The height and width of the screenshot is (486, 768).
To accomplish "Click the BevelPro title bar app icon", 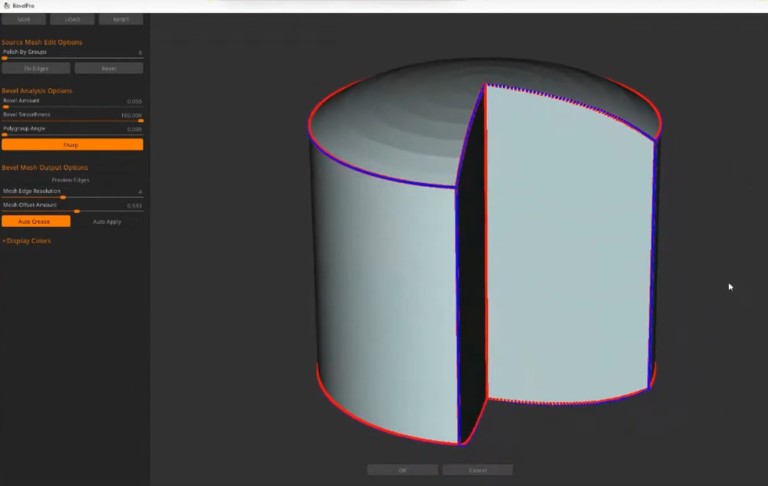I will point(6,5).
